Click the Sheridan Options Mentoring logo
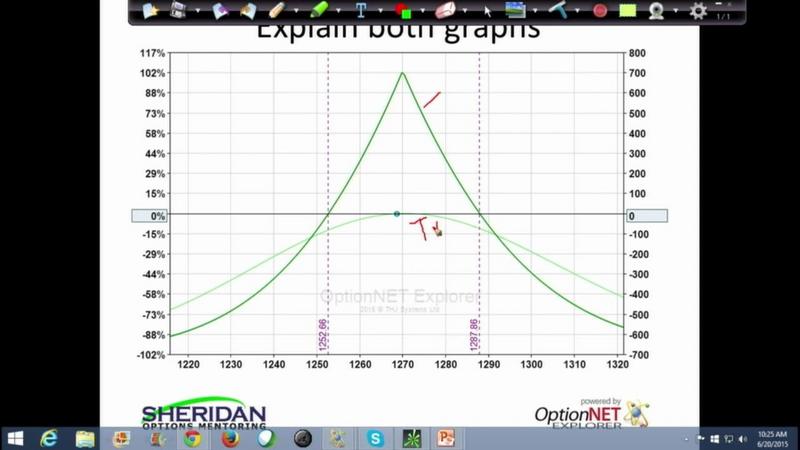 204,414
